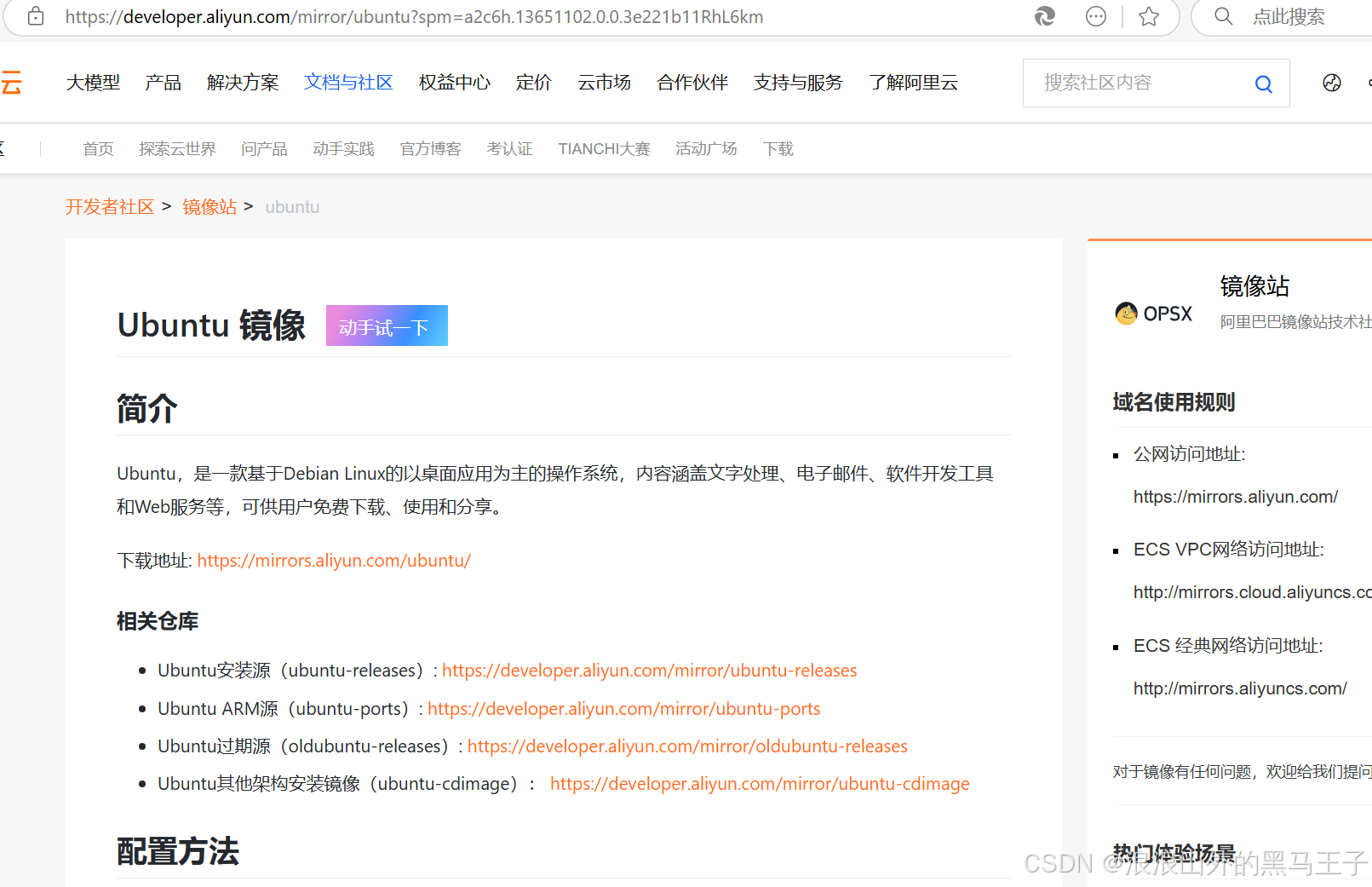Bookmark page with the star icon
1372x887 pixels.
[x=1149, y=16]
